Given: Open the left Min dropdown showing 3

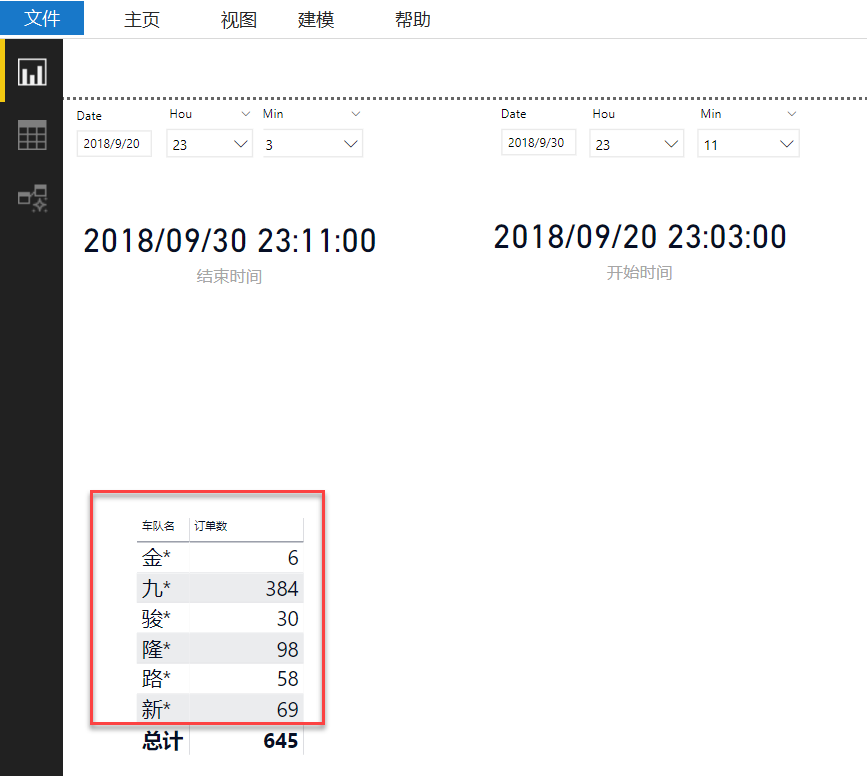Looking at the screenshot, I should [313, 144].
